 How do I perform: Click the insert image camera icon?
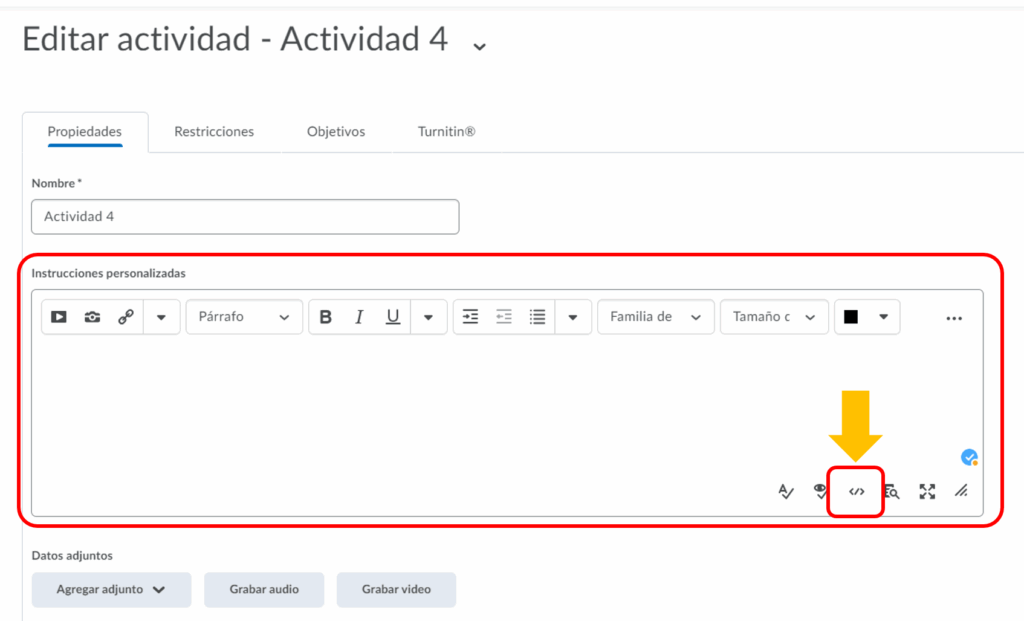coord(92,317)
